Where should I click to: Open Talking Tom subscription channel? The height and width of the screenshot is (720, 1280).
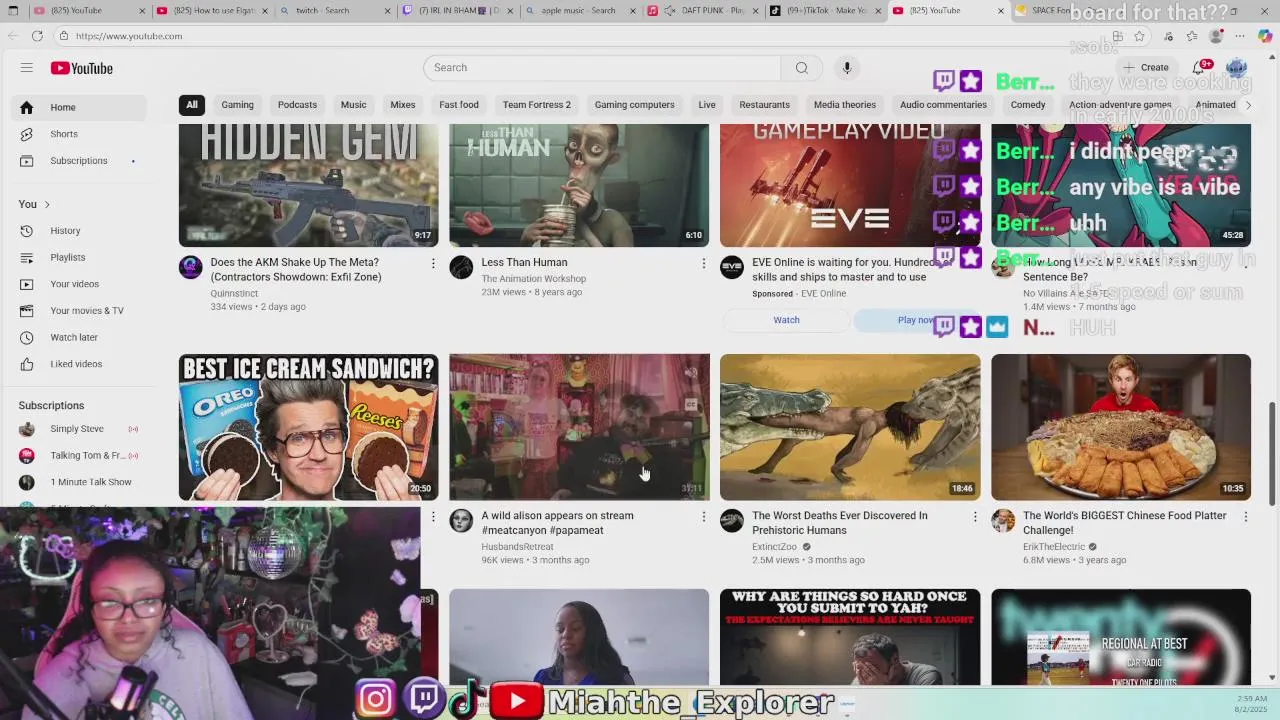tap(78, 455)
